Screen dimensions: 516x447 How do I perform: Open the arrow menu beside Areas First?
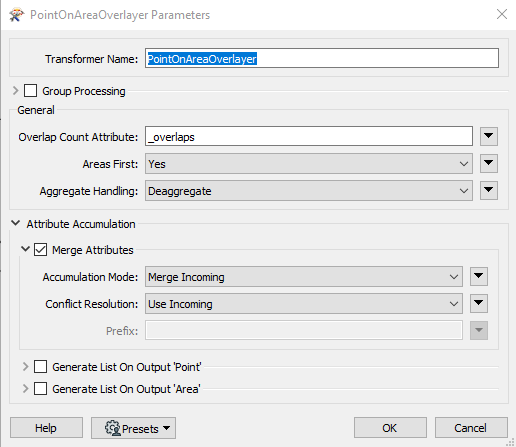(x=489, y=163)
